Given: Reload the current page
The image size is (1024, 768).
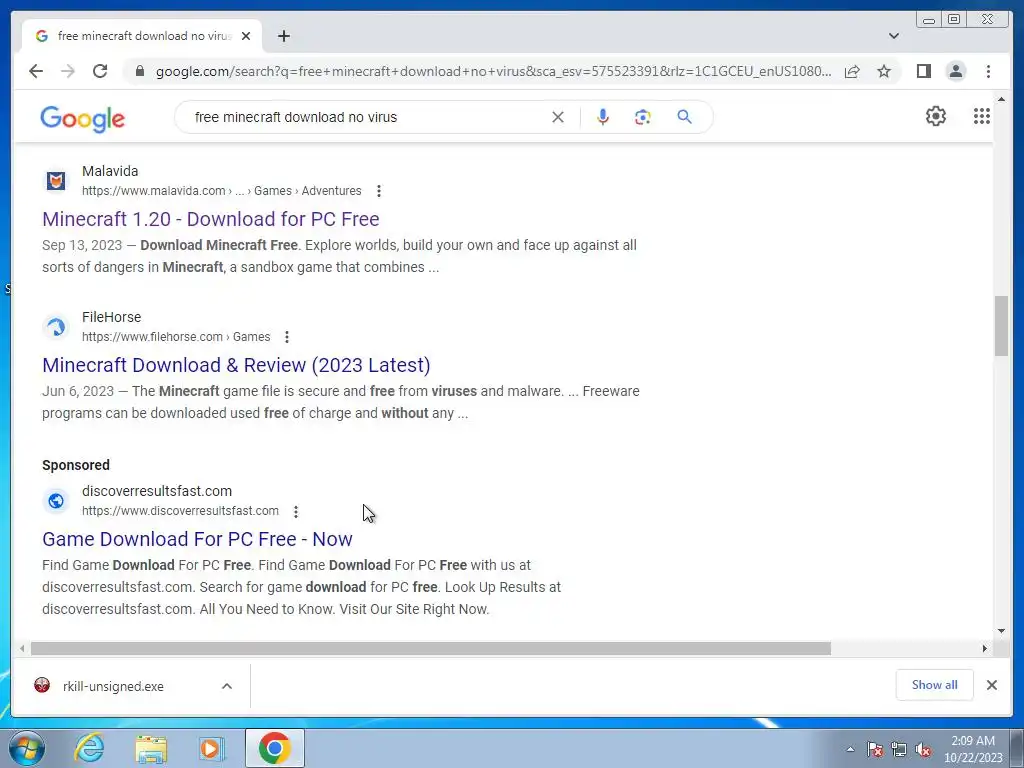Looking at the screenshot, I should click(x=100, y=71).
